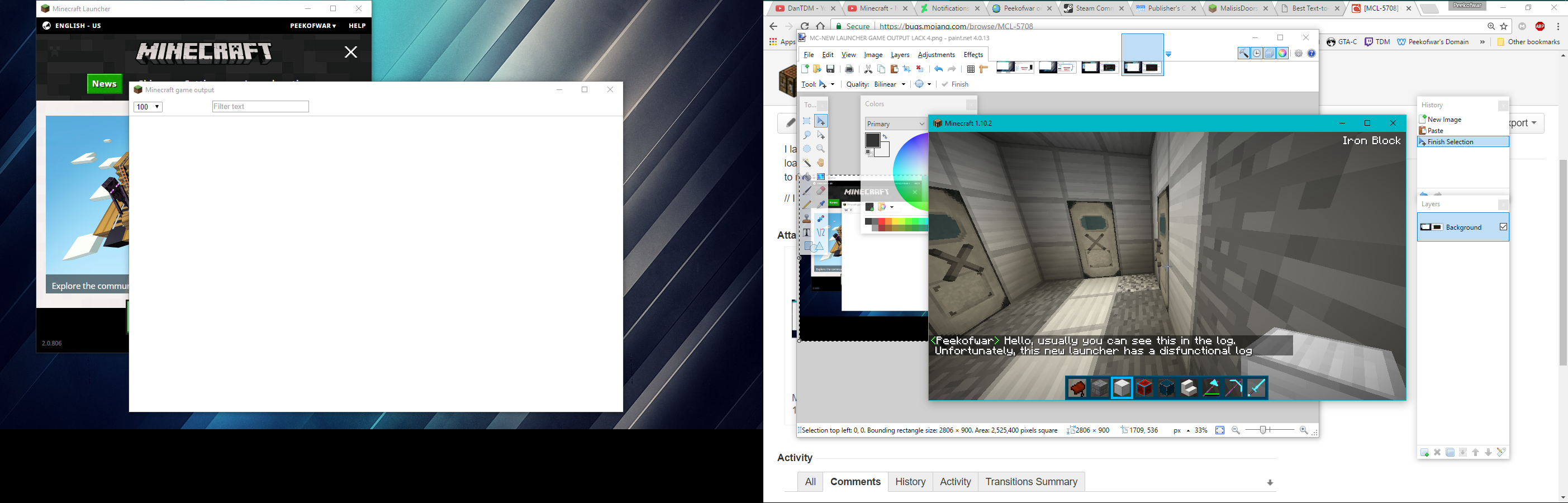
Task: Click the Undo arrow in paint.net toolbar
Action: pos(939,69)
